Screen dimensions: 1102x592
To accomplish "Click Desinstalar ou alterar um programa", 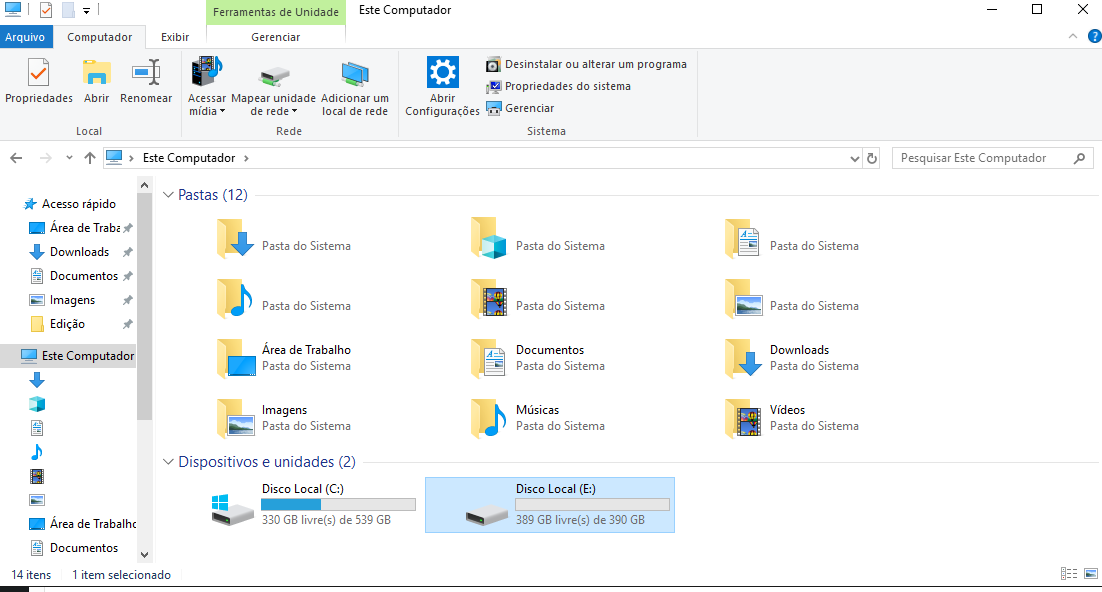I will [x=586, y=64].
